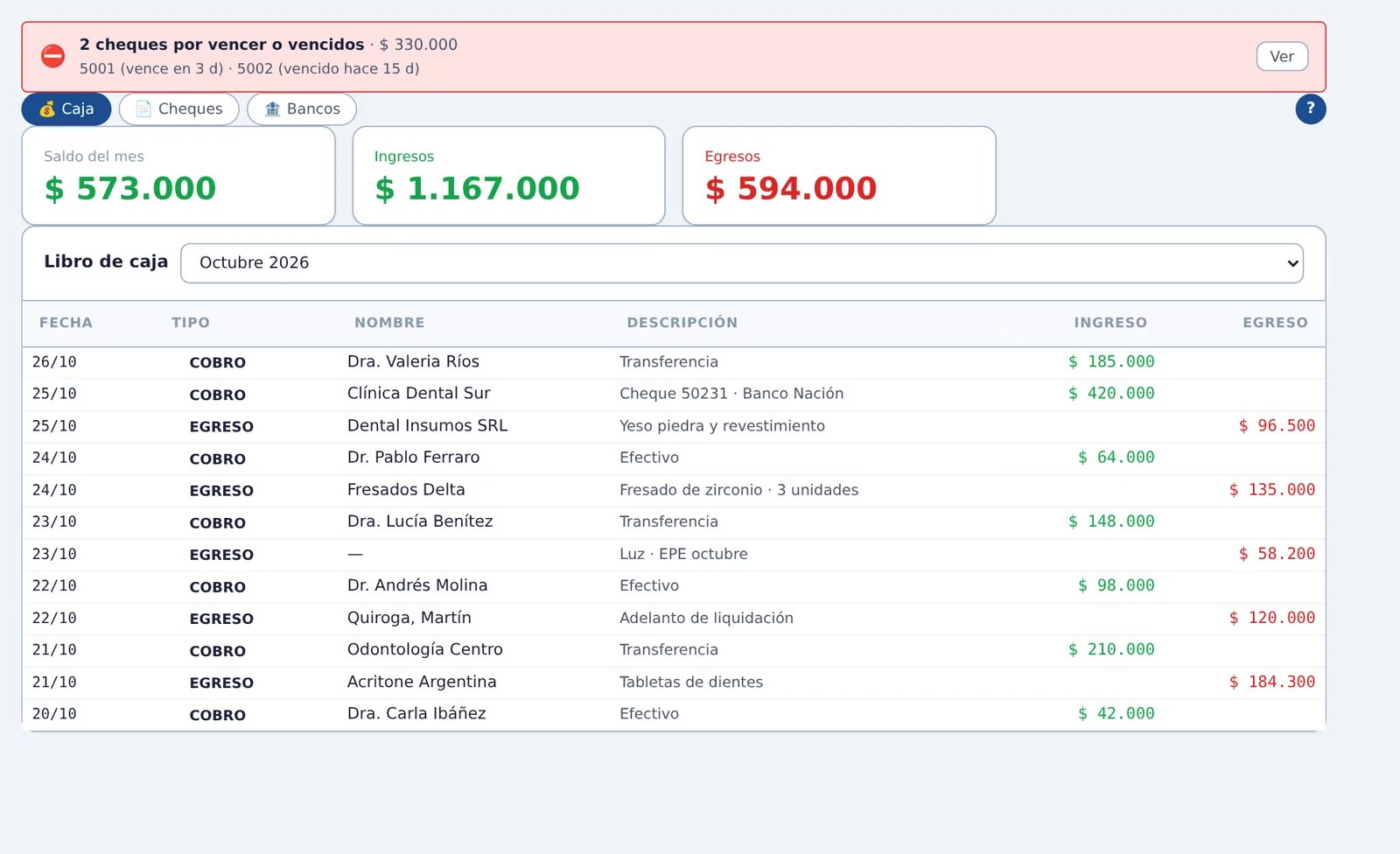
Task: Select the Caja tab
Action: [x=66, y=109]
